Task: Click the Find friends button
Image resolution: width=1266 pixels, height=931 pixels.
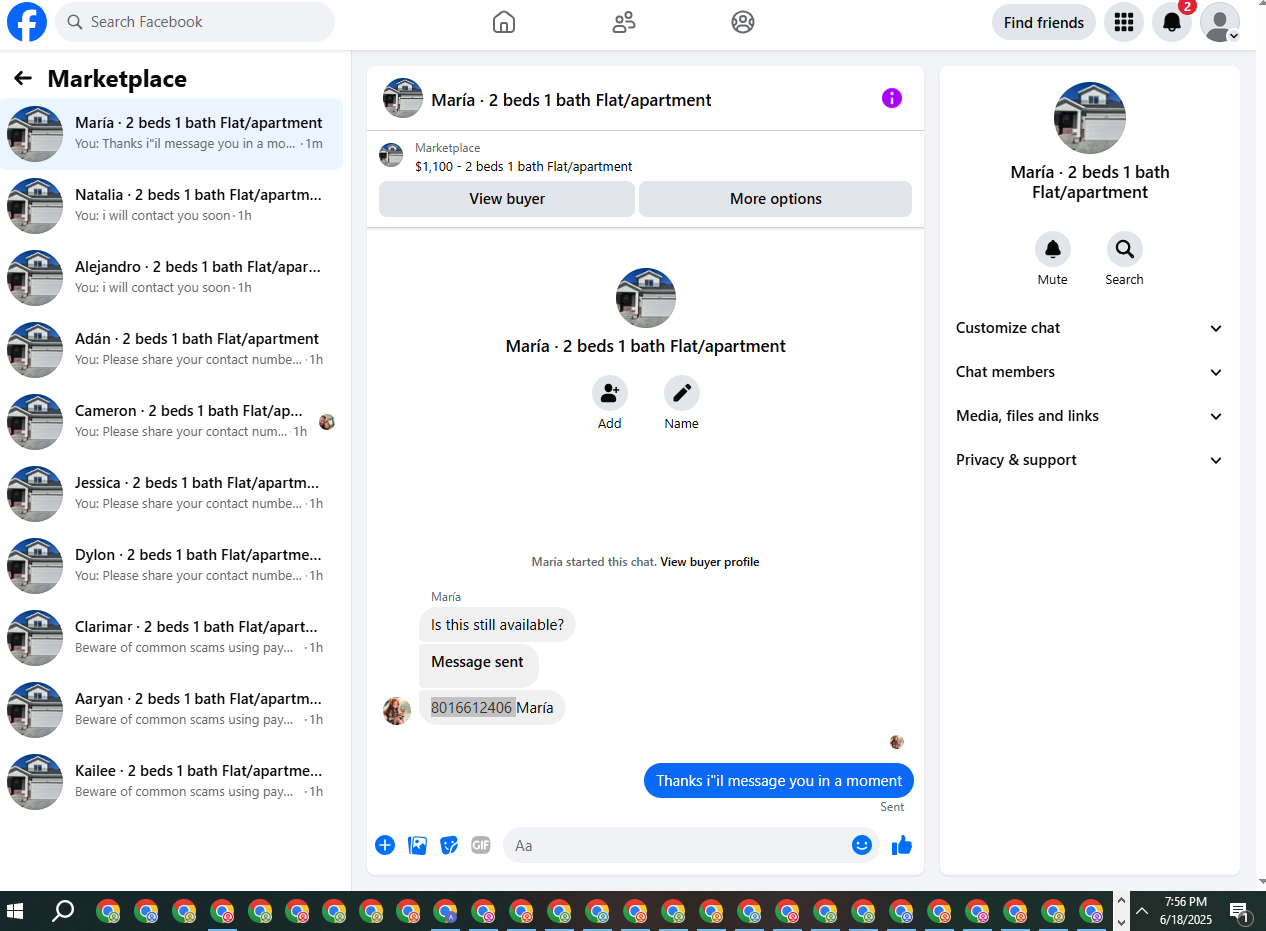Action: point(1044,22)
